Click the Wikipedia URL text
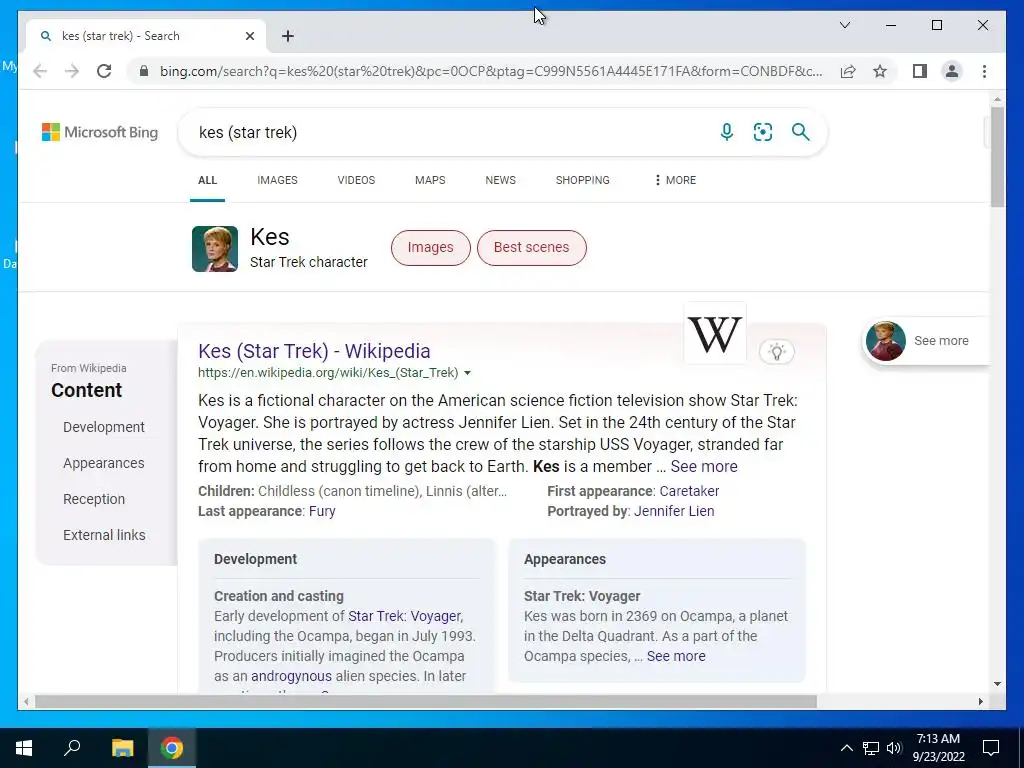The image size is (1024, 768). click(x=328, y=373)
